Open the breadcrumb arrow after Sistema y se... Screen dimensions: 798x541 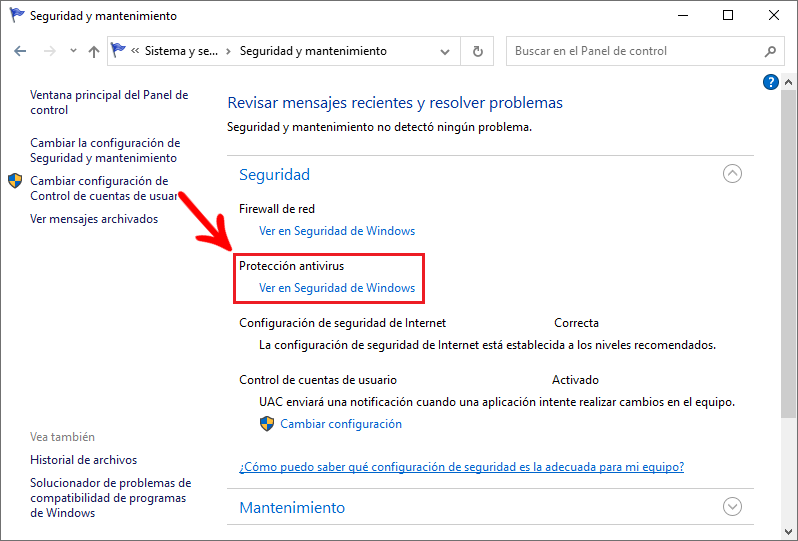coord(229,51)
